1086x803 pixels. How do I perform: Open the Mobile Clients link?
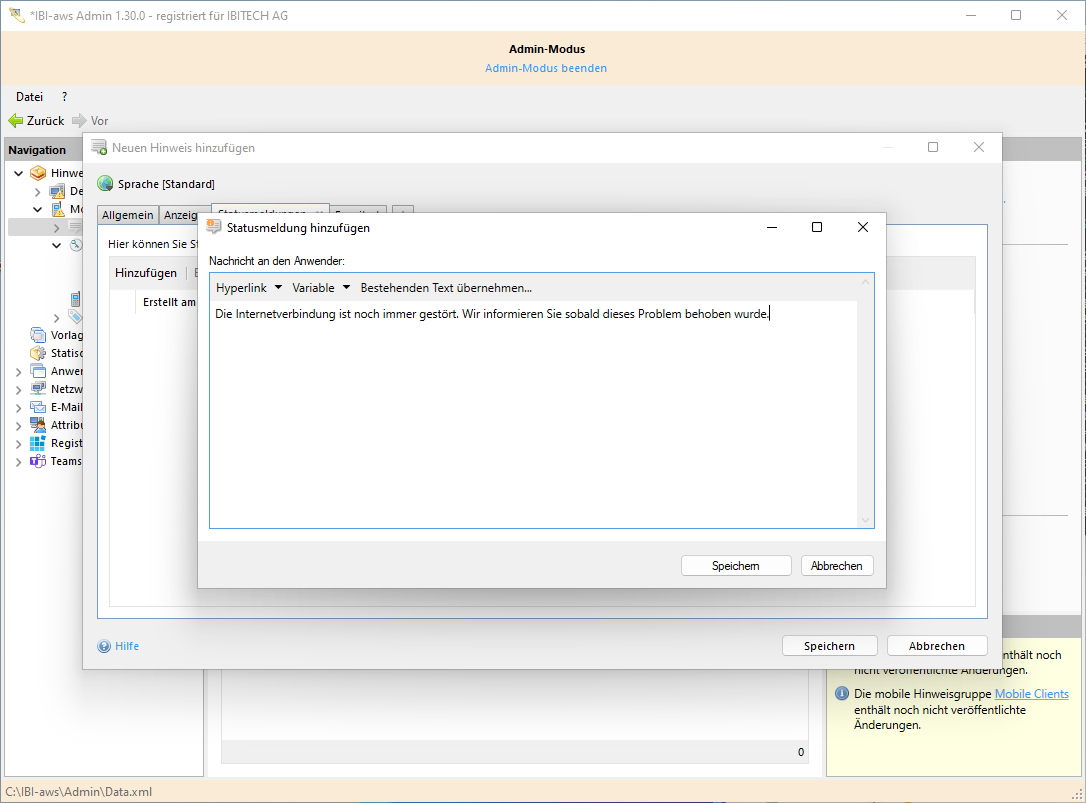[x=1031, y=694]
